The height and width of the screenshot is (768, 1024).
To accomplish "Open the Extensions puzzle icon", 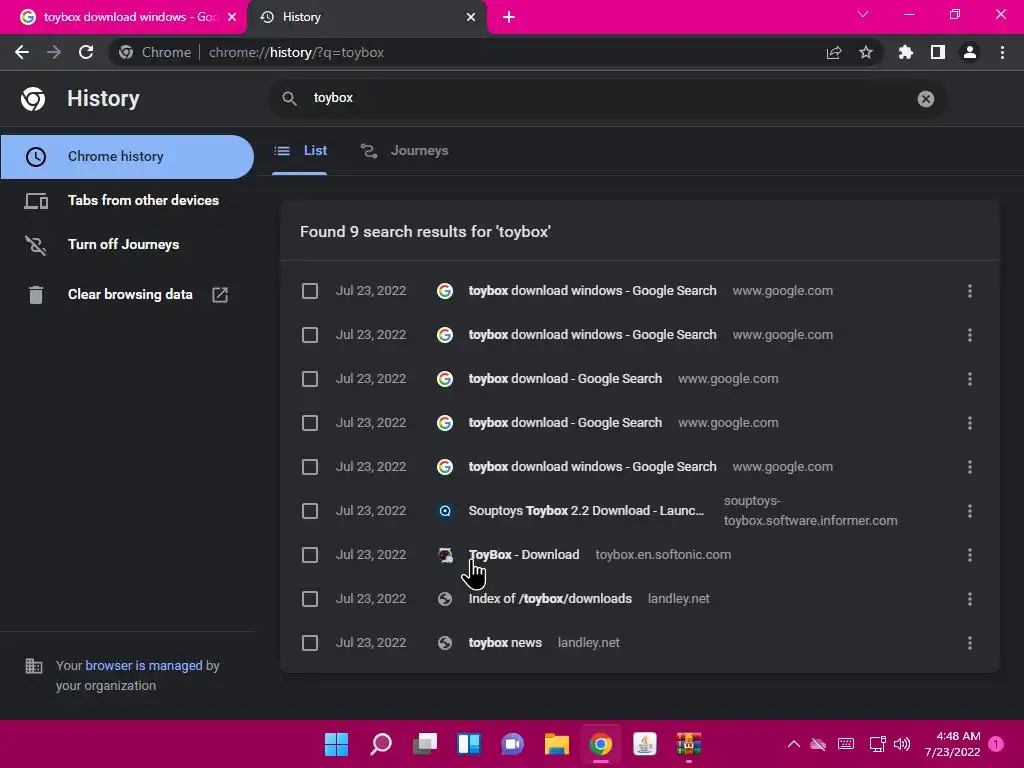I will tap(905, 52).
